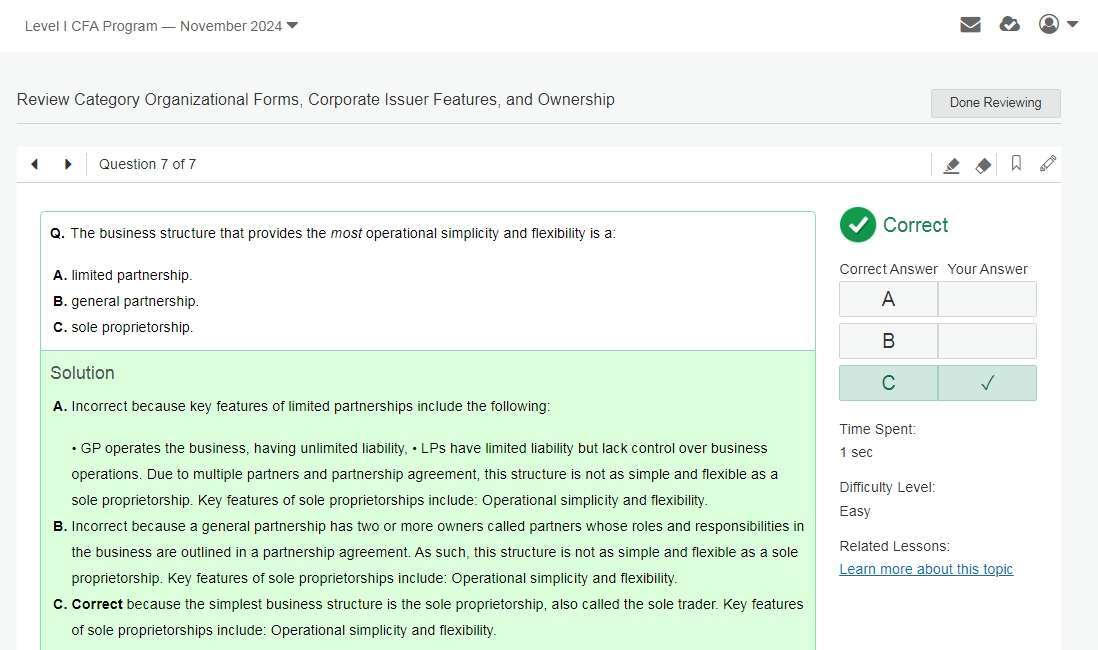Select answer option A in answer grid
1098x650 pixels.
click(x=888, y=299)
